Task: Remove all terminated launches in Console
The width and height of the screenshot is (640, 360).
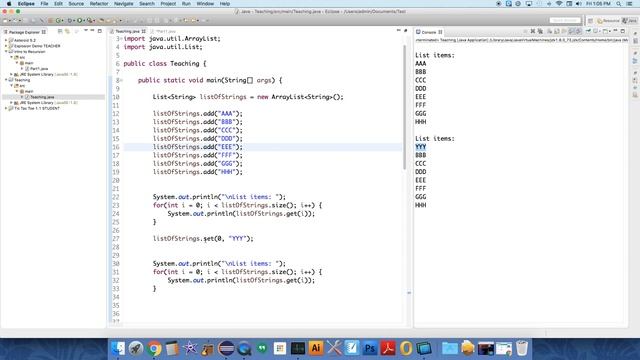Action: pos(540,31)
